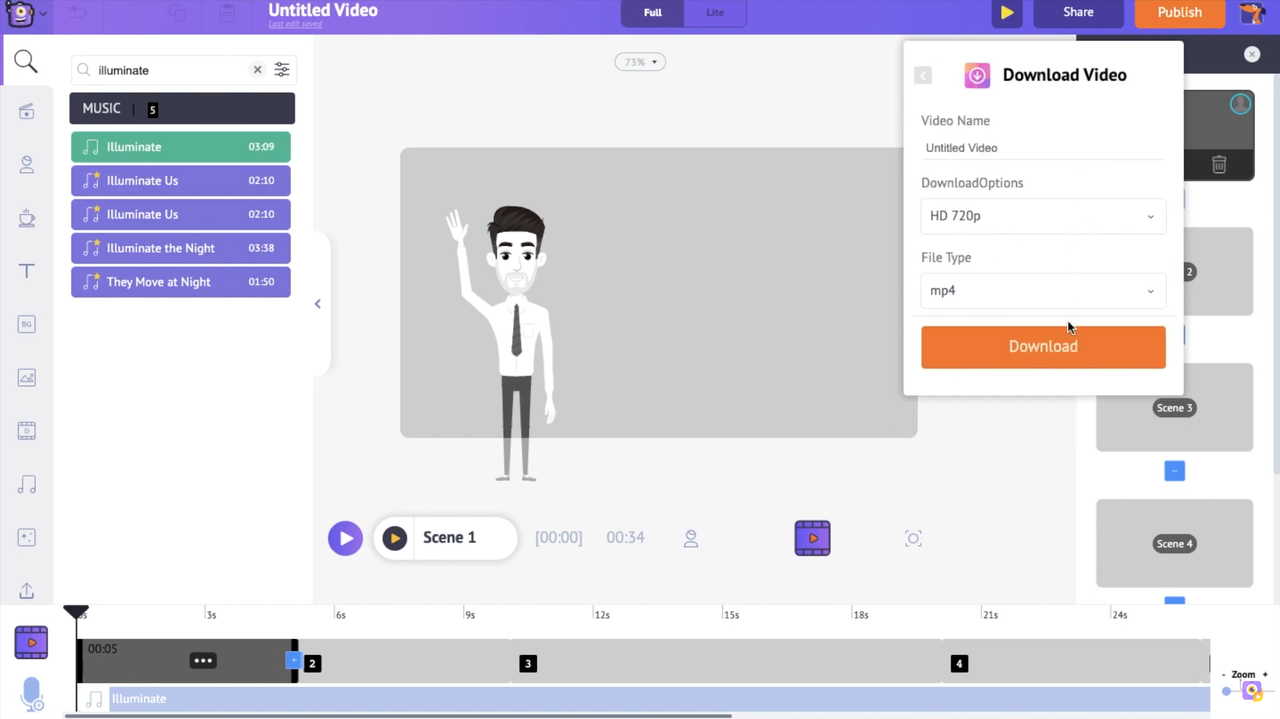Click the microphone voice-over icon

32,693
